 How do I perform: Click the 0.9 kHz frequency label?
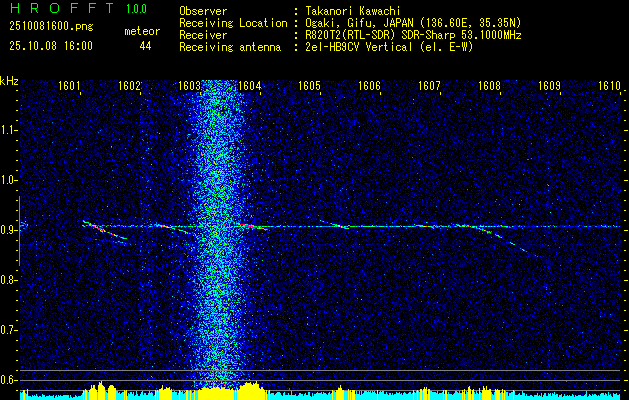pyautogui.click(x=8, y=230)
